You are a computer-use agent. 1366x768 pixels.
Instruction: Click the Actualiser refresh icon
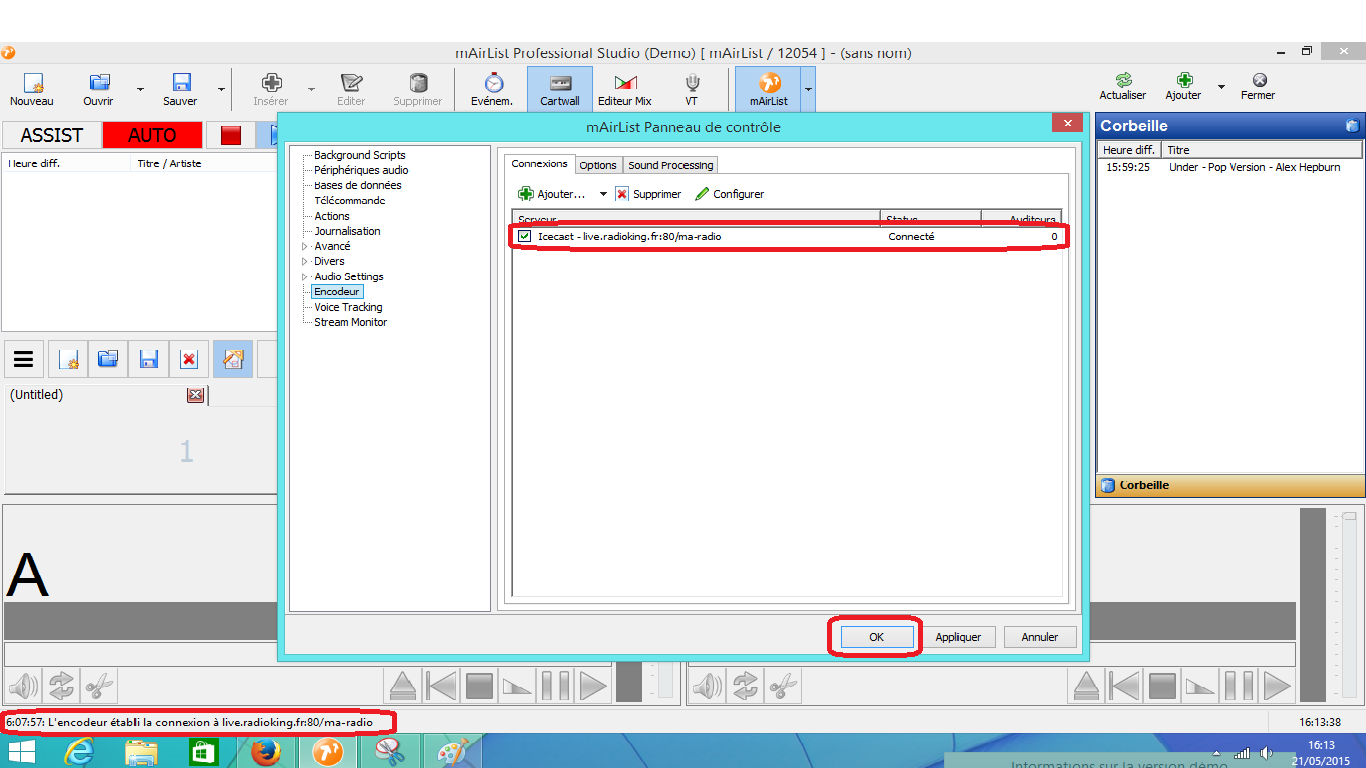[x=1123, y=82]
